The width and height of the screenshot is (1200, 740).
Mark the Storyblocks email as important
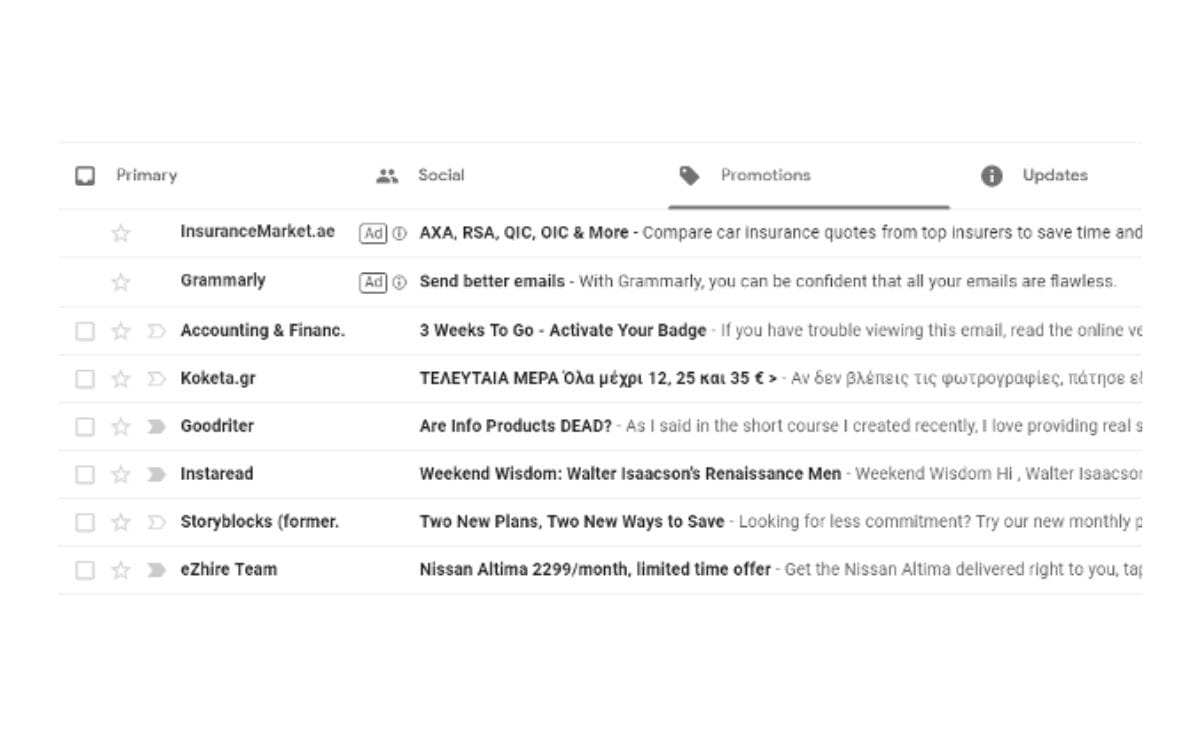pos(156,522)
